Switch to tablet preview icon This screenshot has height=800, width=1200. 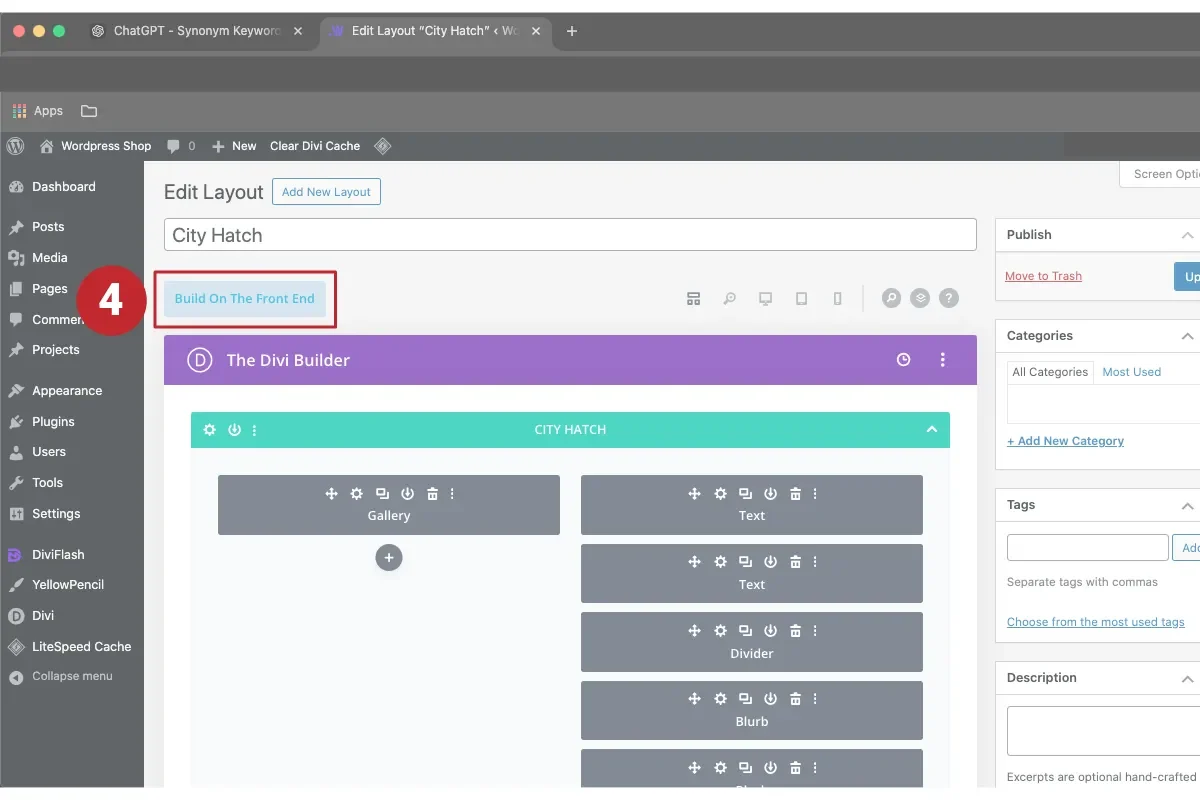point(801,297)
